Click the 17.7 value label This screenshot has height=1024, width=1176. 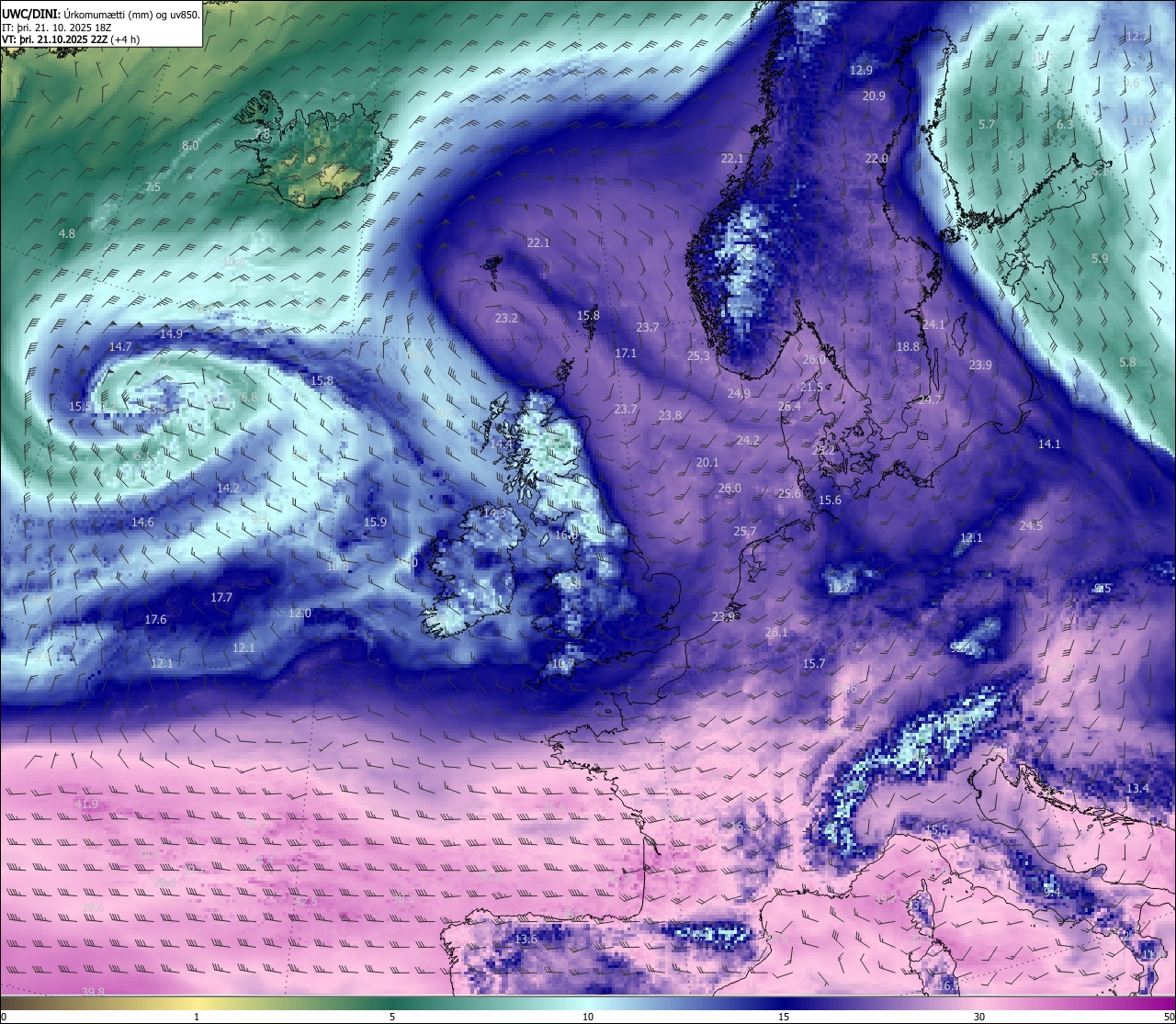click(x=221, y=598)
